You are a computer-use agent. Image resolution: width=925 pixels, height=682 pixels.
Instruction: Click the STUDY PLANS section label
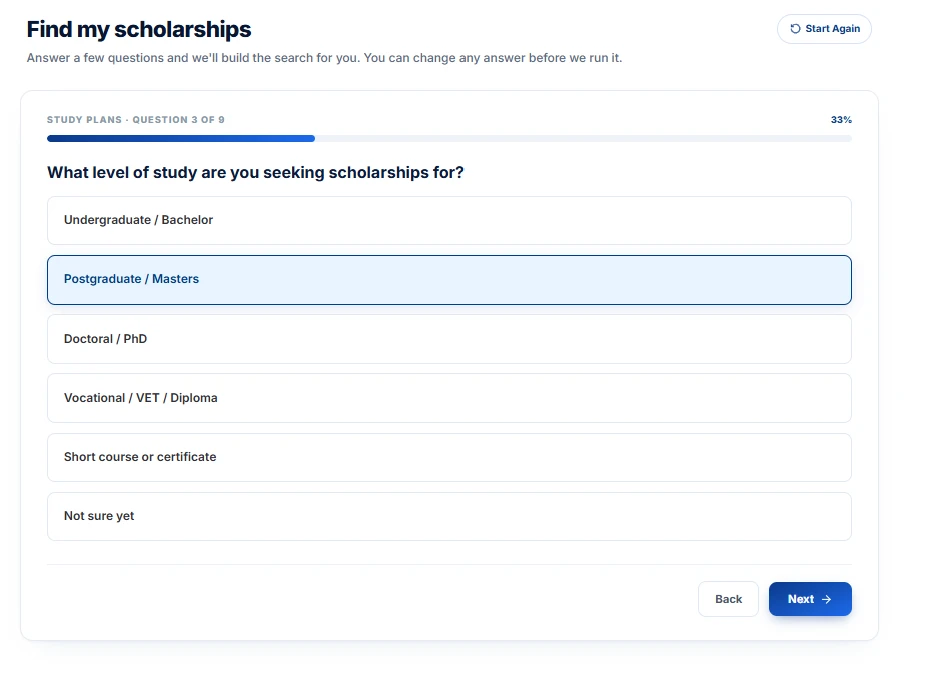click(84, 120)
